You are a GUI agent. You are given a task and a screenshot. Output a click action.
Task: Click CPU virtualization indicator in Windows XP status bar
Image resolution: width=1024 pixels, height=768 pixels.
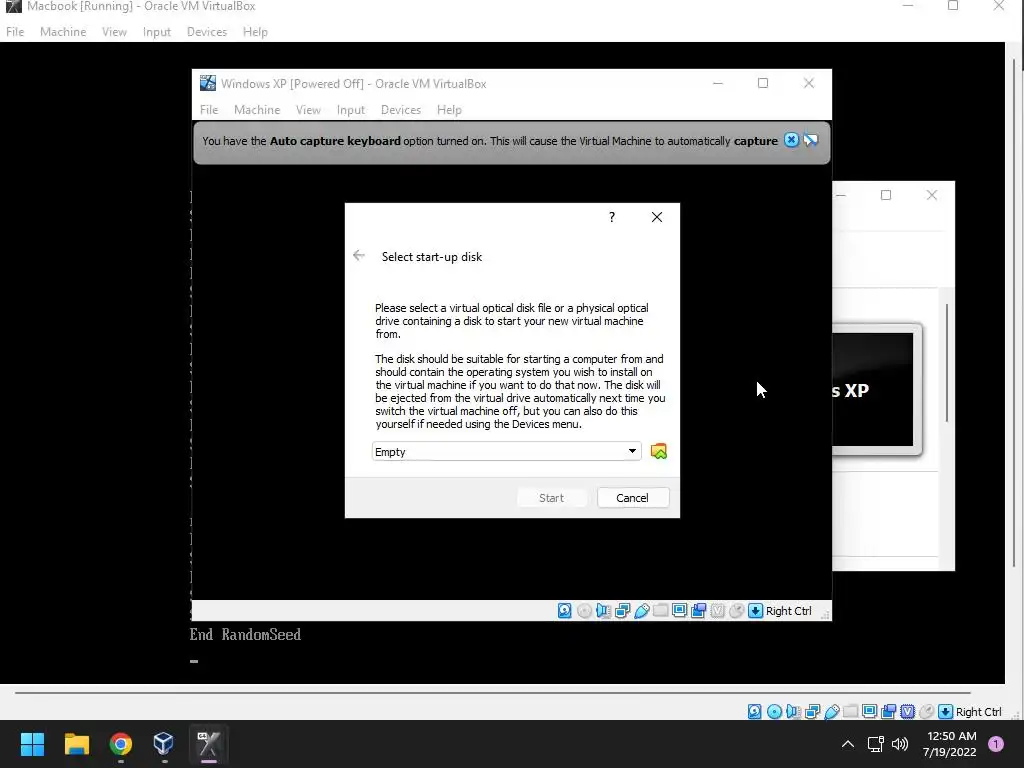(x=717, y=611)
